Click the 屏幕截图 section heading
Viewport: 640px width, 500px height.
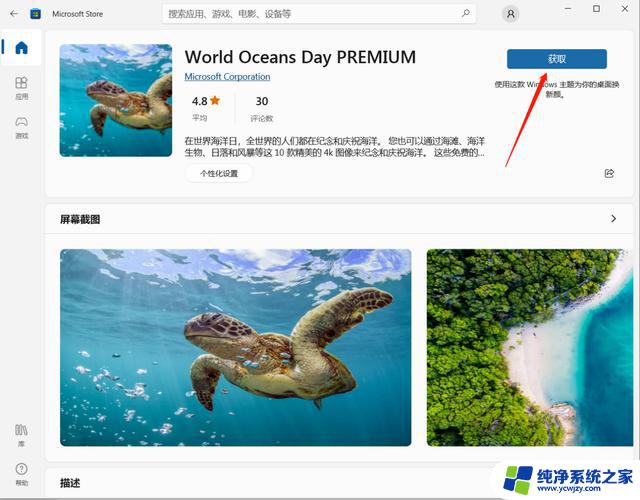coord(80,220)
